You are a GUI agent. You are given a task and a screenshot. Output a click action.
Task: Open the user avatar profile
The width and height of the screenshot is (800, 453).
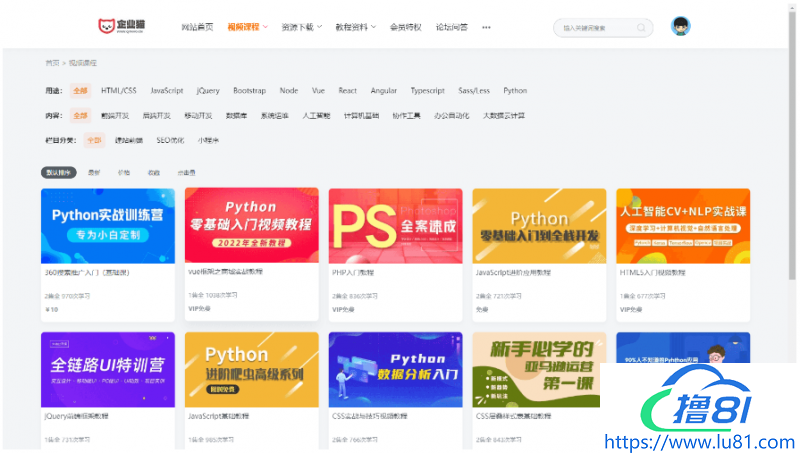click(x=681, y=27)
